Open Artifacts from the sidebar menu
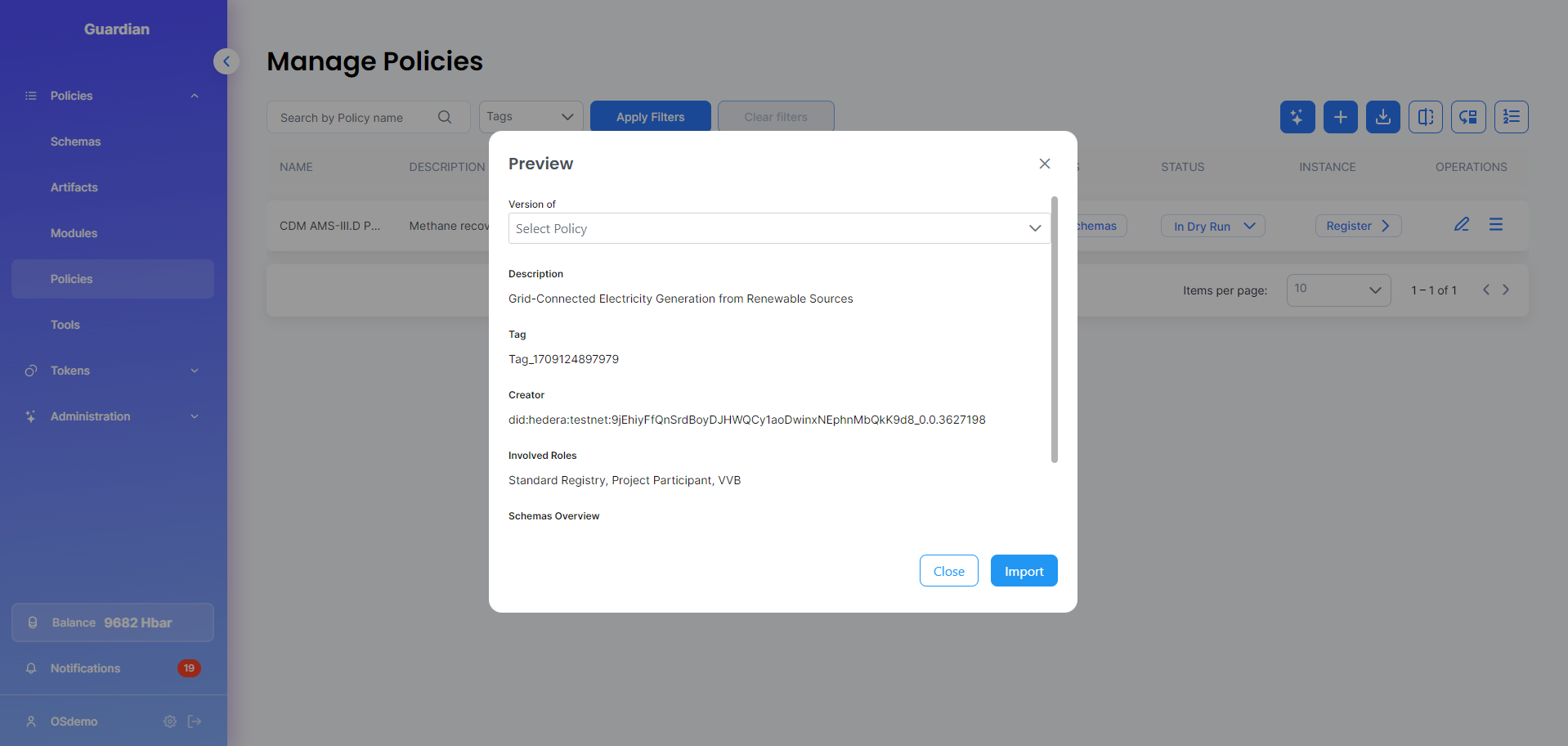Image resolution: width=1568 pixels, height=746 pixels. tap(74, 187)
